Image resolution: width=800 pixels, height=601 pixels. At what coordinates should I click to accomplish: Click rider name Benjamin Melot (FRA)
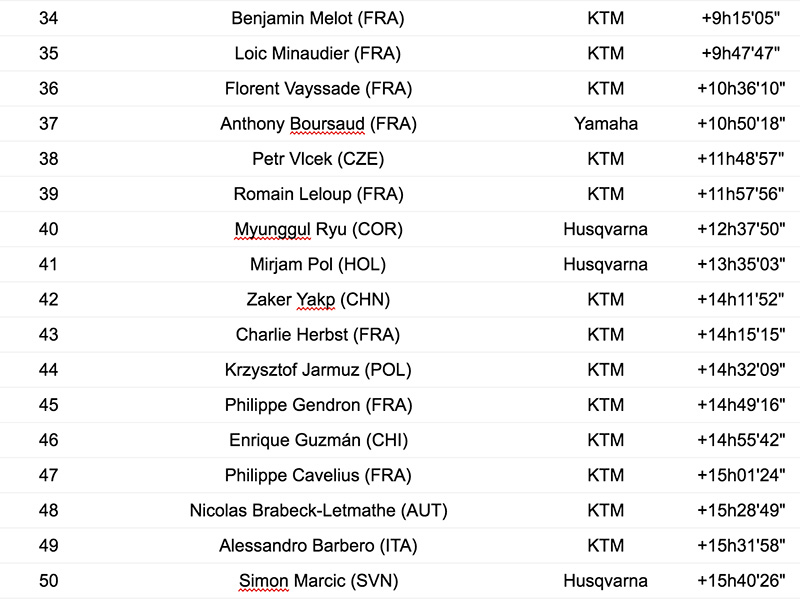pos(318,19)
